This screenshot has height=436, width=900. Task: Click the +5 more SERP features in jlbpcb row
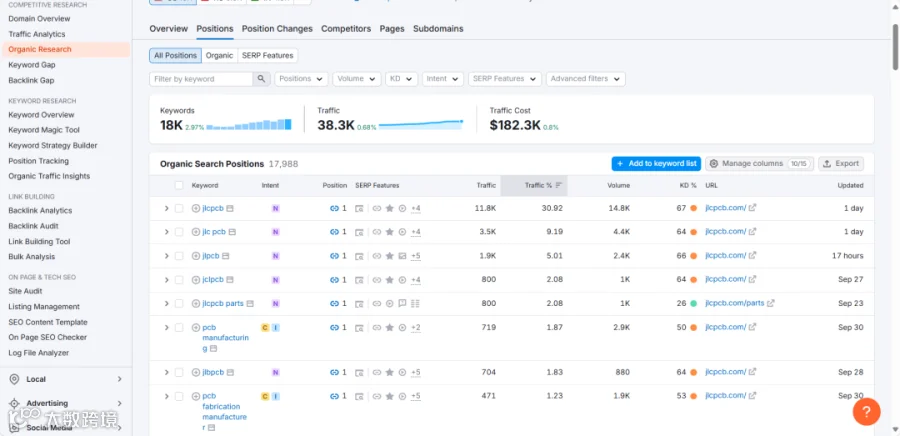point(416,372)
